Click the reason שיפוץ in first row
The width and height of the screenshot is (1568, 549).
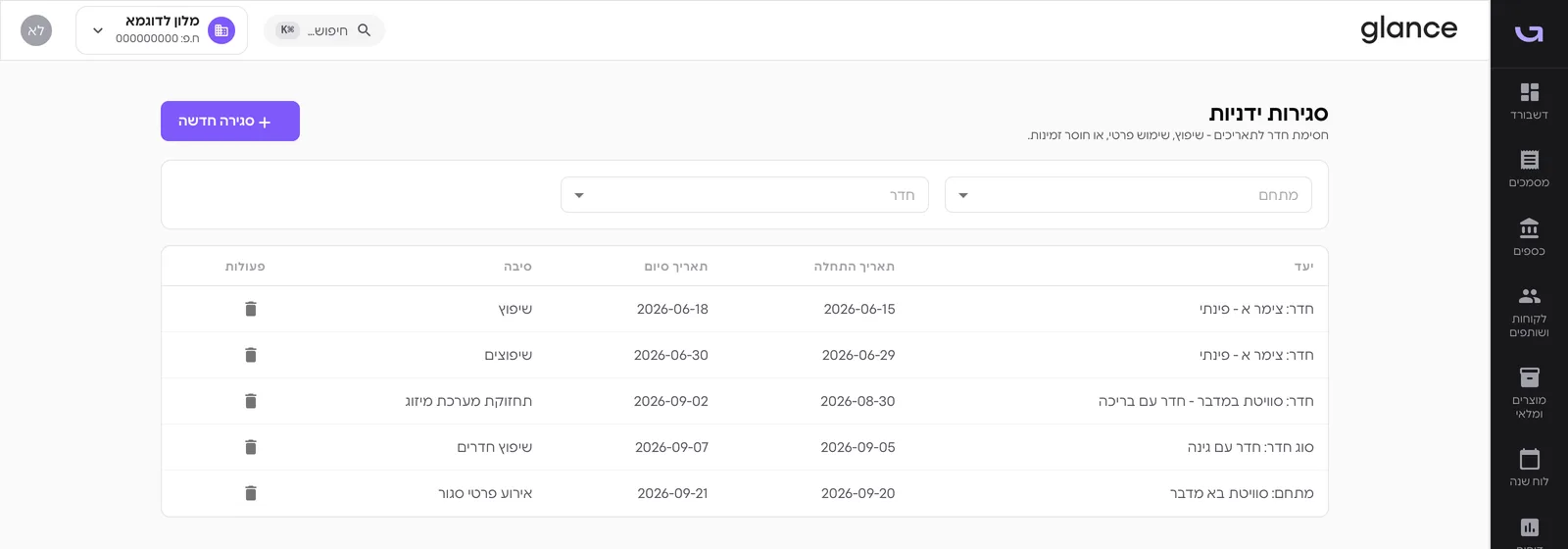click(515, 309)
